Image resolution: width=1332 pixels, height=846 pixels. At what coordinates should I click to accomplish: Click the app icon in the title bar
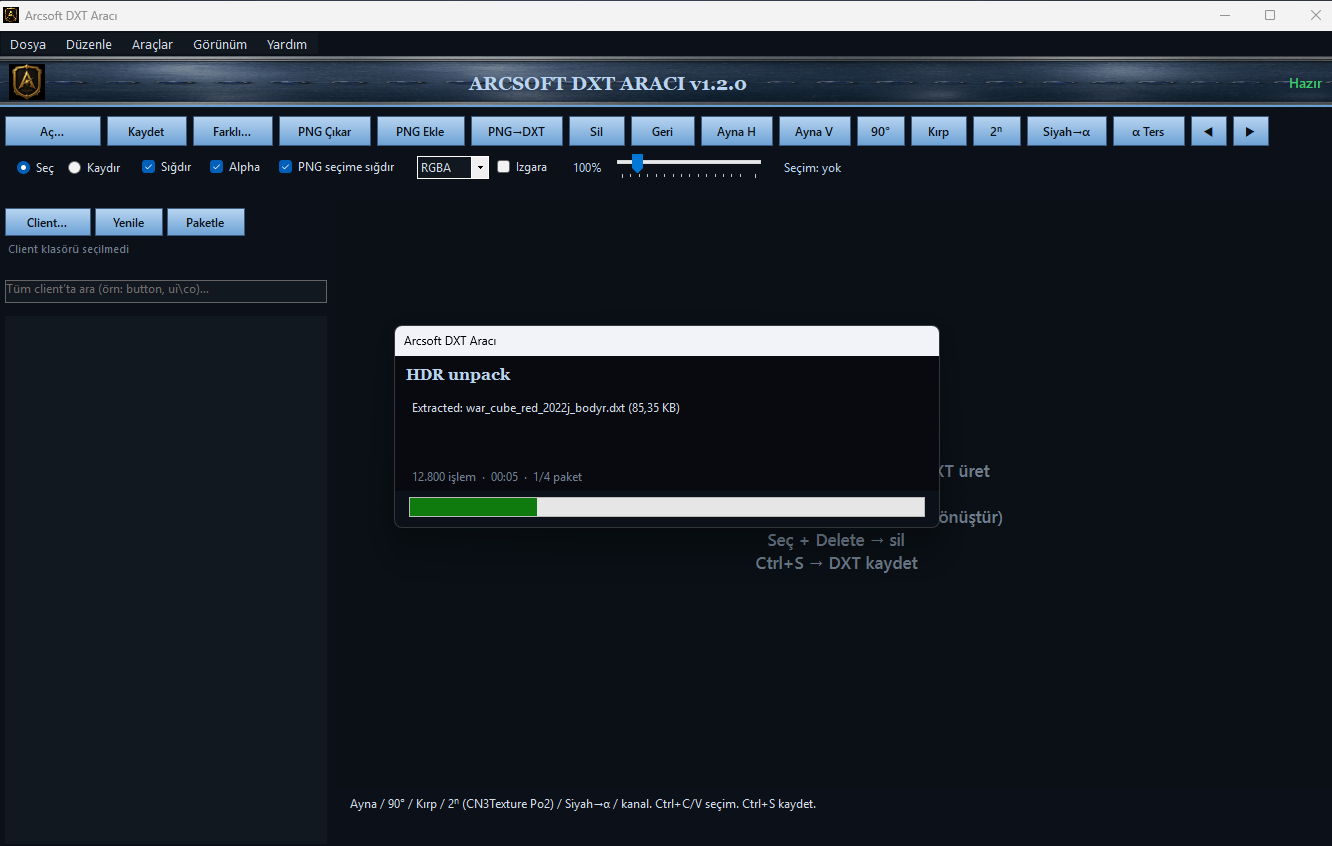pos(12,15)
